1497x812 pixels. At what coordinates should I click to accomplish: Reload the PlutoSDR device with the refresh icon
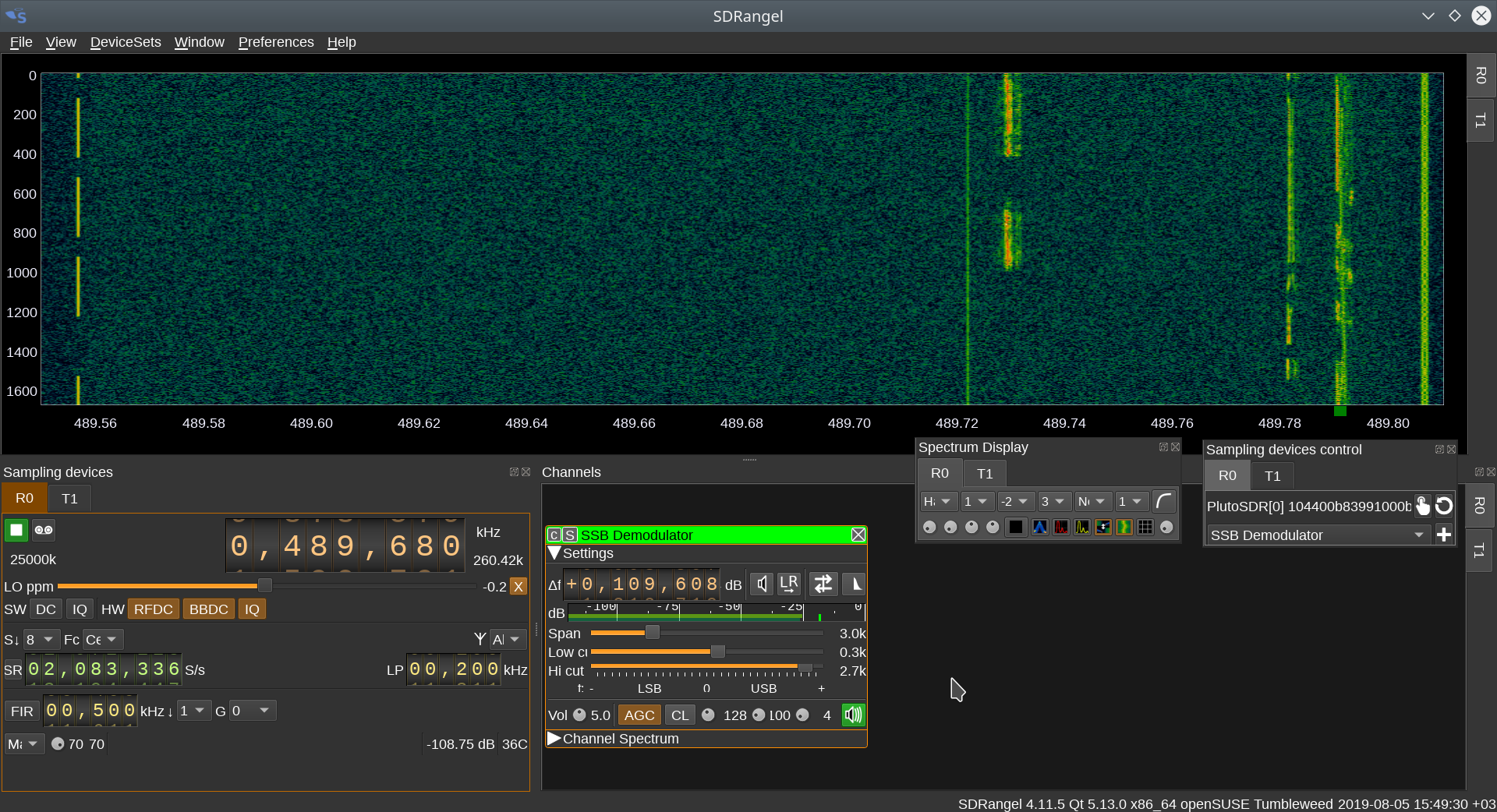coord(1444,506)
